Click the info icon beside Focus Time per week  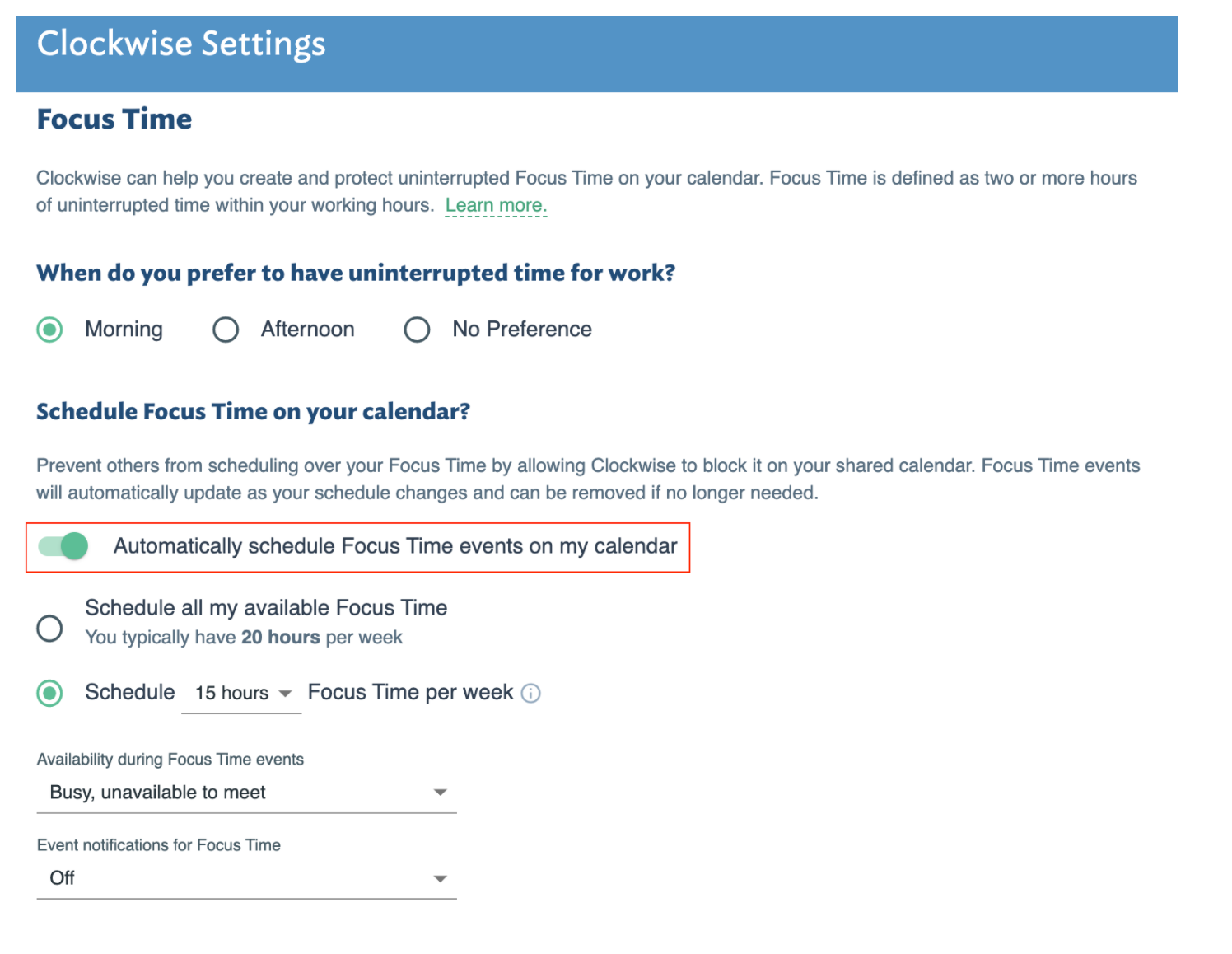coord(531,693)
